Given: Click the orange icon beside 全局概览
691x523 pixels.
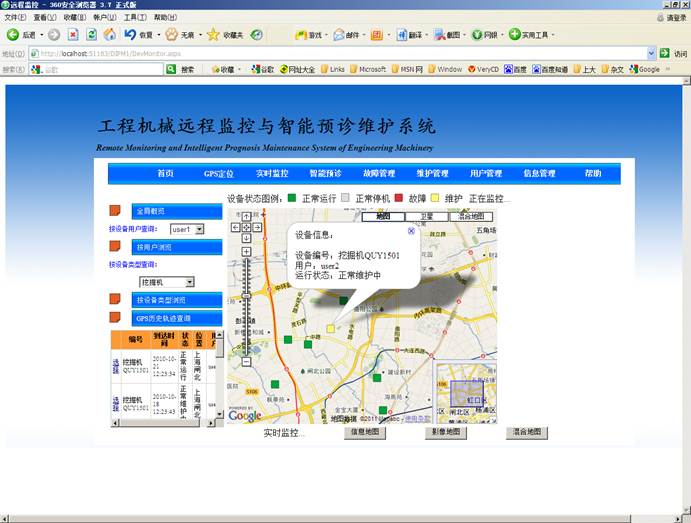Looking at the screenshot, I should coord(116,211).
